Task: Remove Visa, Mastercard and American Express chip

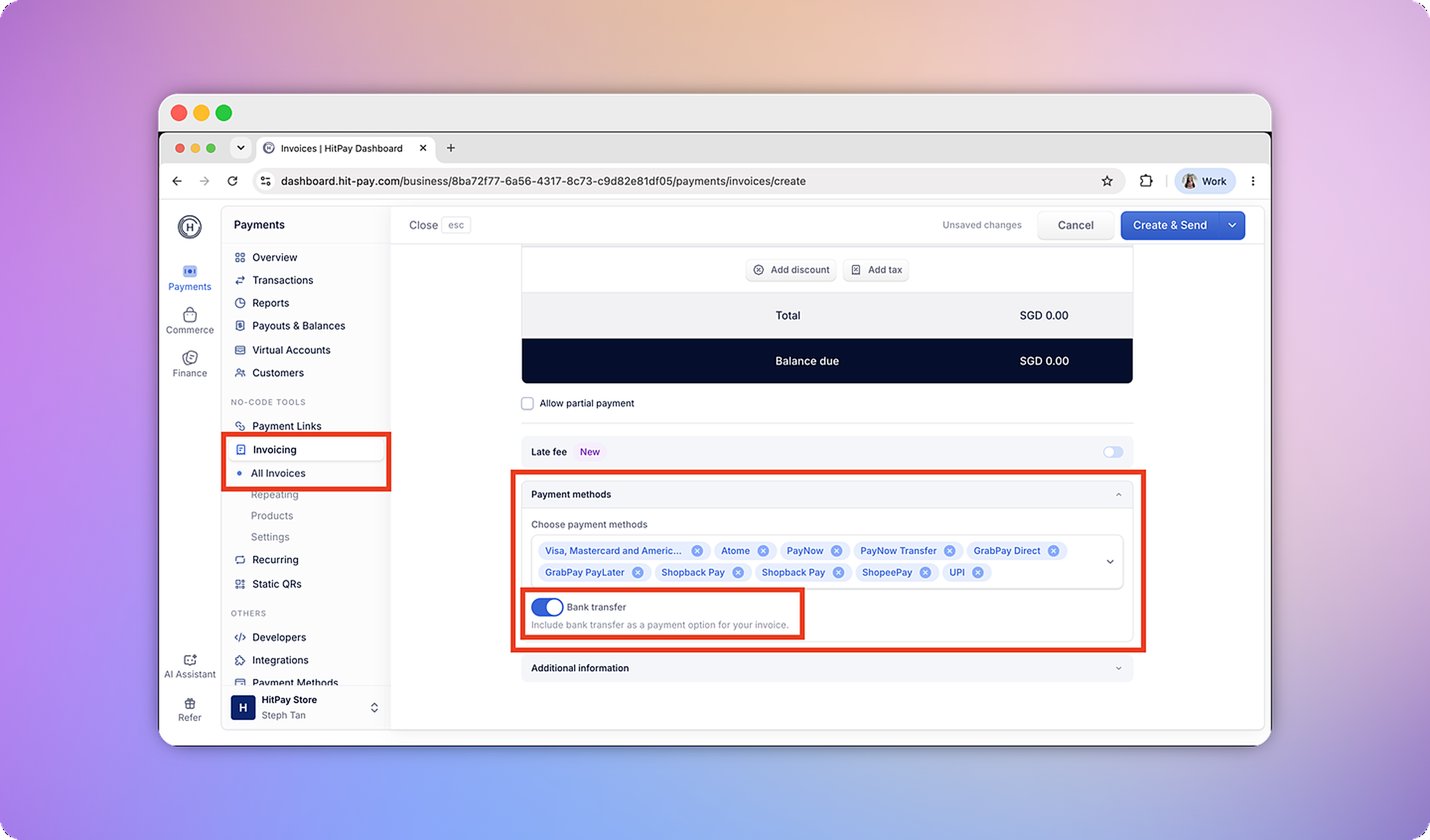Action: click(697, 551)
